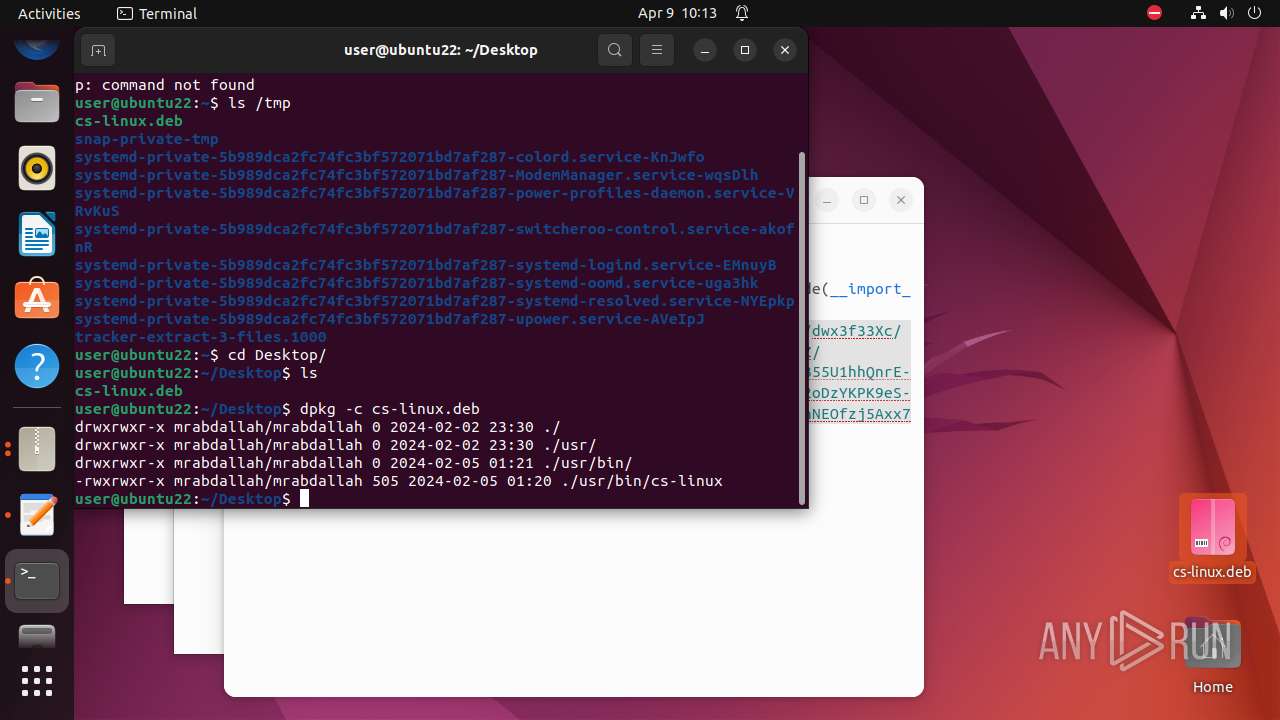This screenshot has height=720, width=1280.
Task: Select cs-linux.deb desktop file
Action: pos(1212,538)
